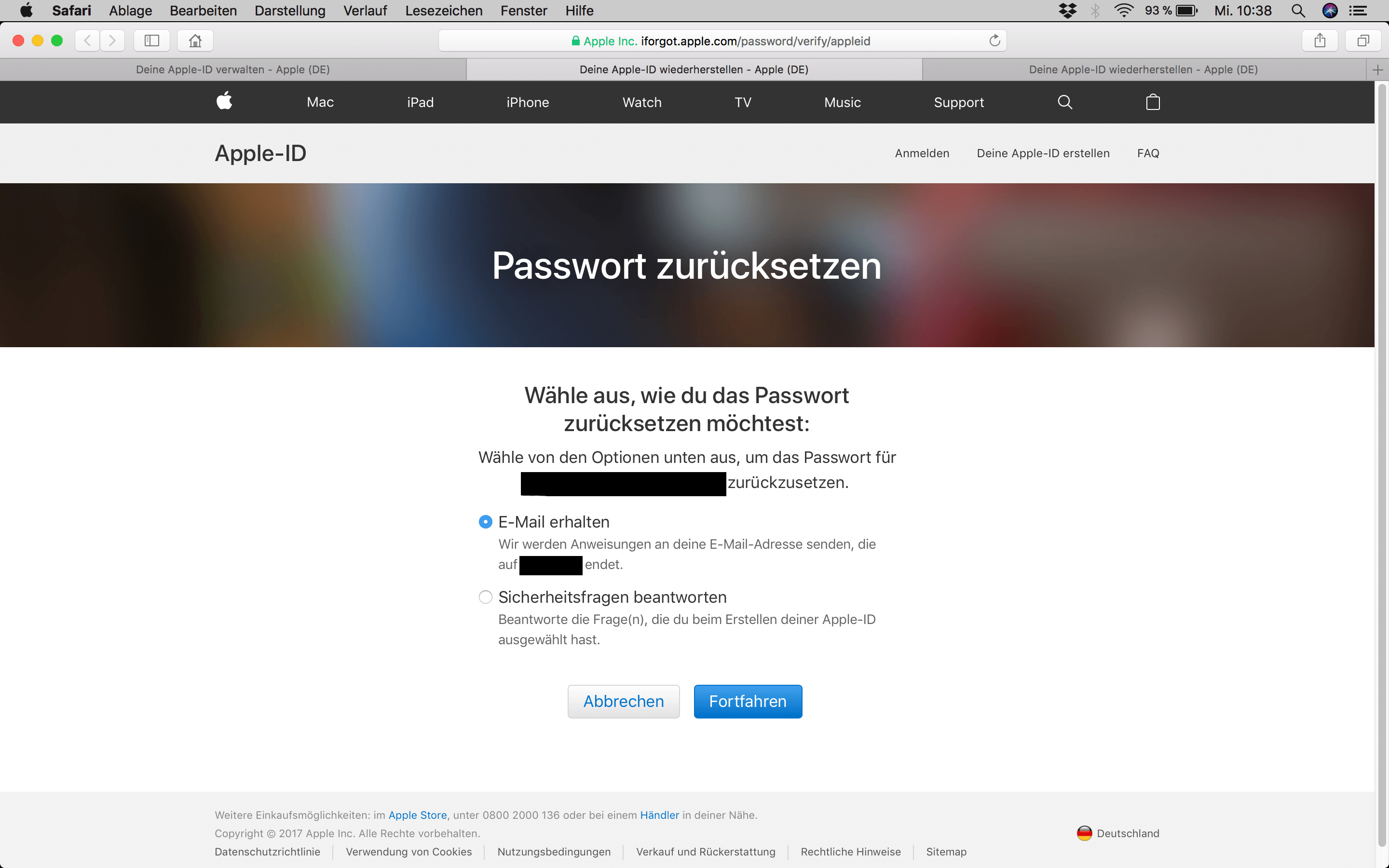Open the Deutschland region selector

pyautogui.click(x=1118, y=833)
